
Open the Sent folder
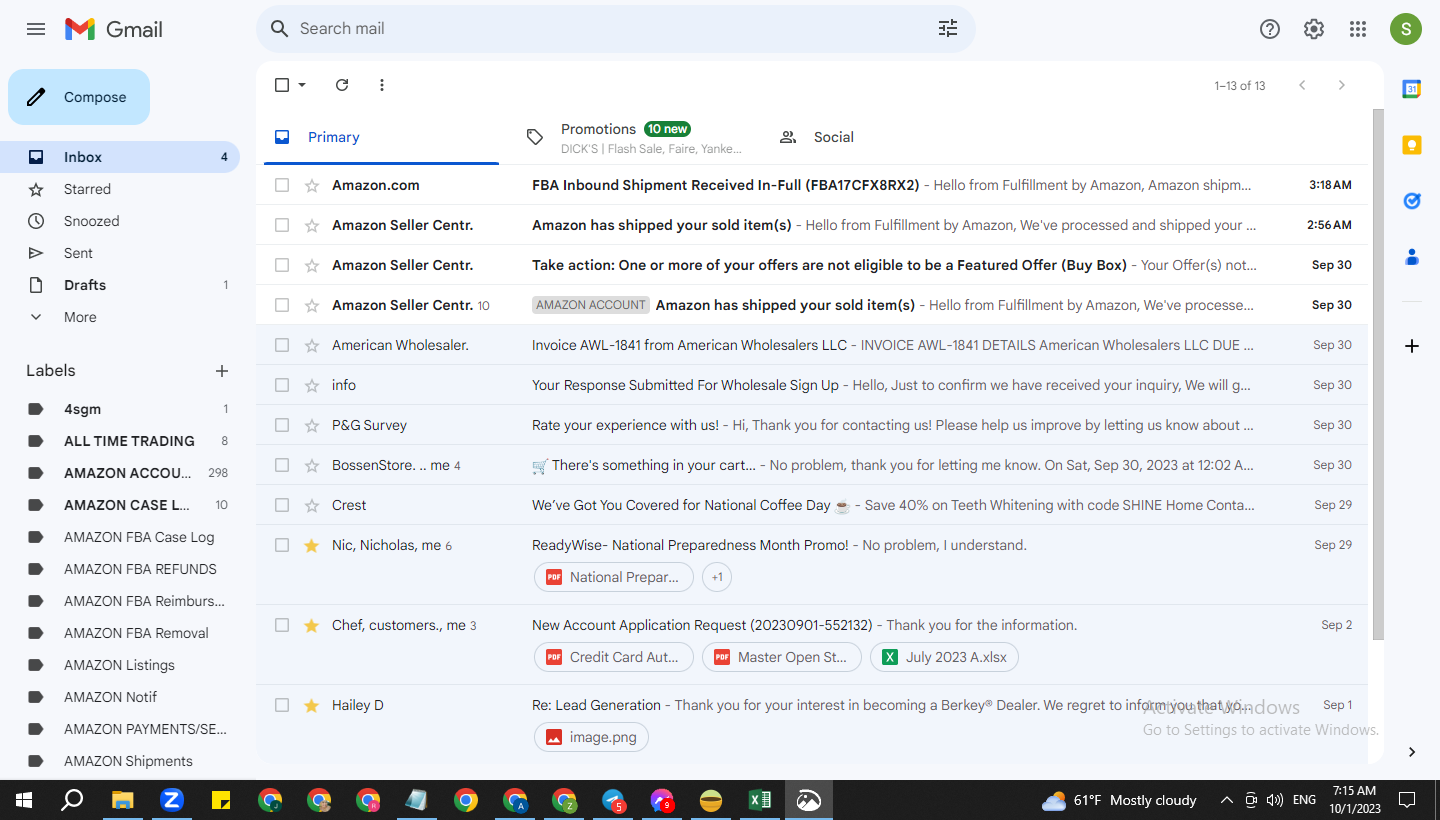pos(120,253)
